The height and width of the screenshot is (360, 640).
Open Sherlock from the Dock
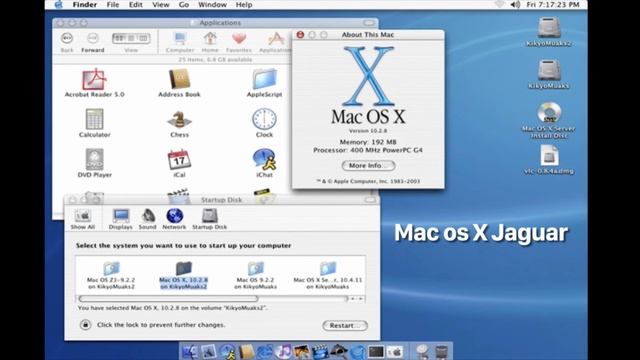[339, 351]
